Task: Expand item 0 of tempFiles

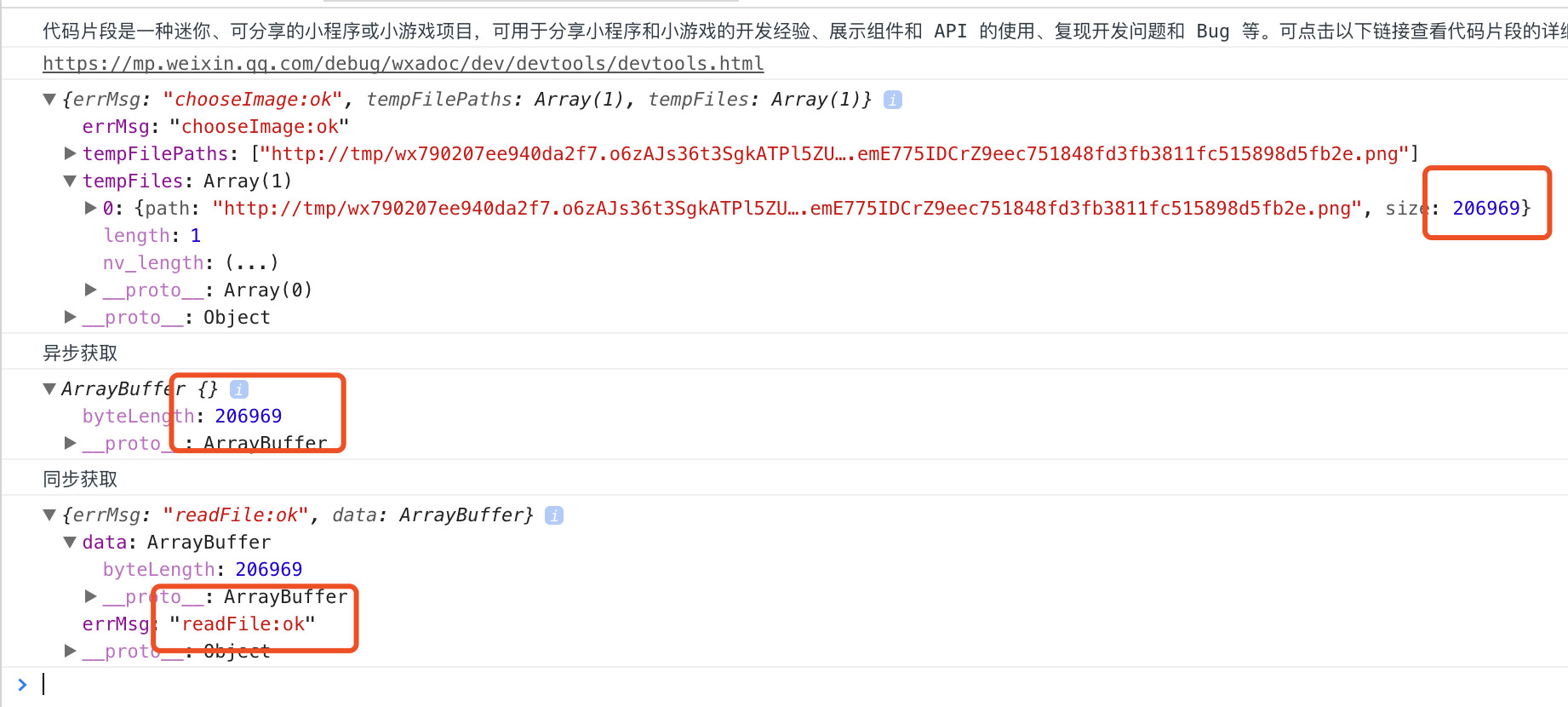Action: click(91, 208)
